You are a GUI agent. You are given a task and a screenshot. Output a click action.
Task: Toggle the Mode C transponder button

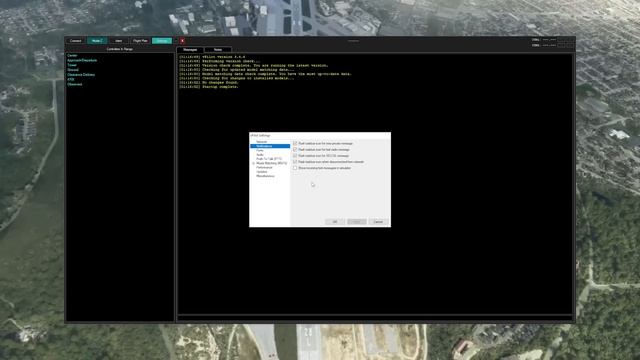97,41
